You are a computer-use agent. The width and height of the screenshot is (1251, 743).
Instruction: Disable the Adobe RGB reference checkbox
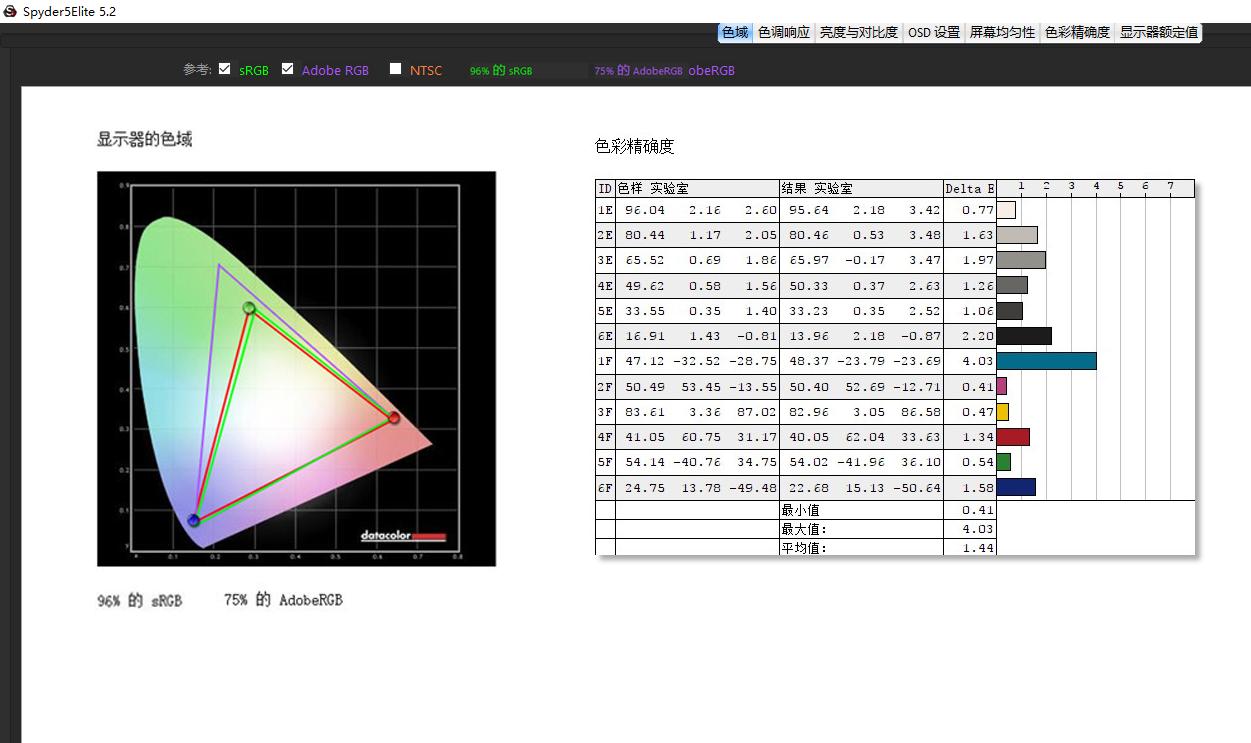(x=287, y=69)
